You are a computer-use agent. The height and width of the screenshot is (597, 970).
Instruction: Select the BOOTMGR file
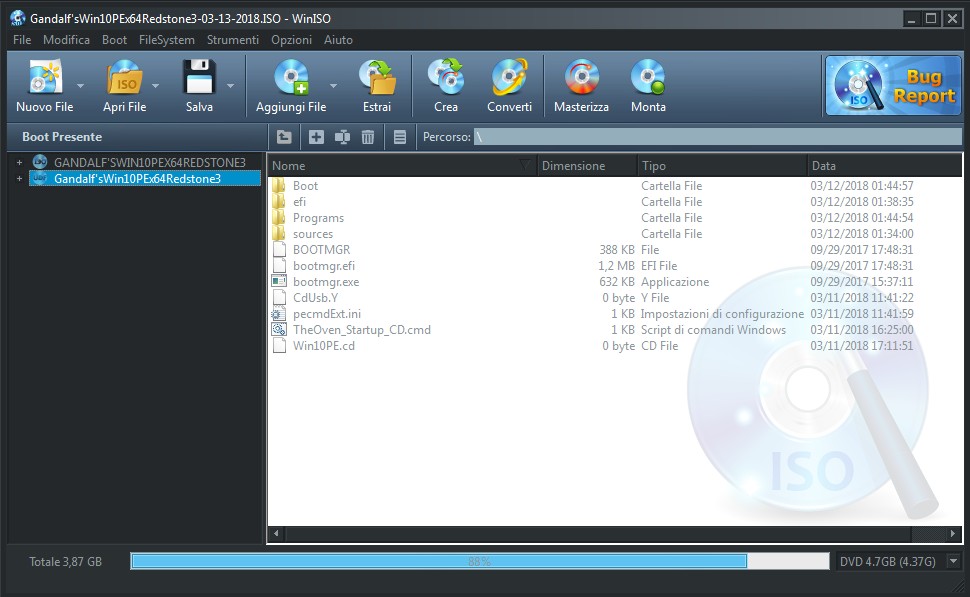click(x=321, y=250)
